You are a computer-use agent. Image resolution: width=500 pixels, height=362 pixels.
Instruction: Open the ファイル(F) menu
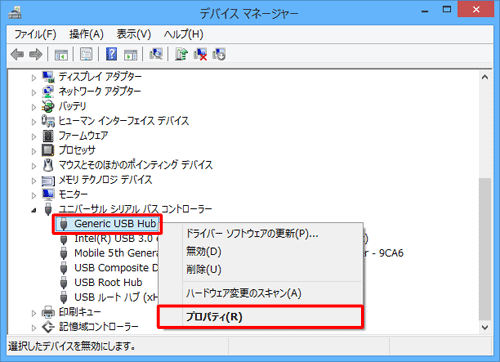pos(35,34)
